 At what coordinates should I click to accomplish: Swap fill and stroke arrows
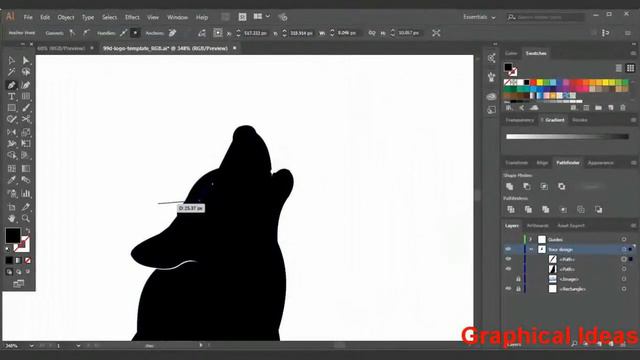(27, 231)
